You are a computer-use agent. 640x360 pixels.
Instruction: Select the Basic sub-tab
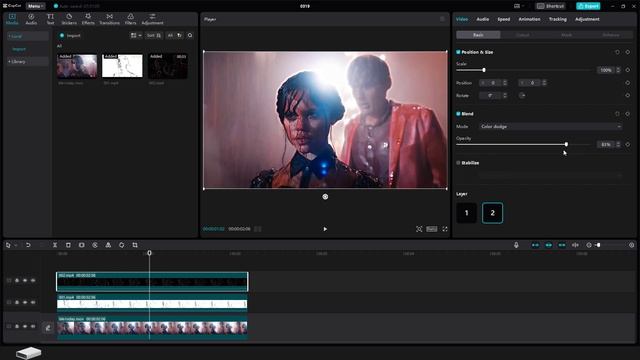[478, 35]
